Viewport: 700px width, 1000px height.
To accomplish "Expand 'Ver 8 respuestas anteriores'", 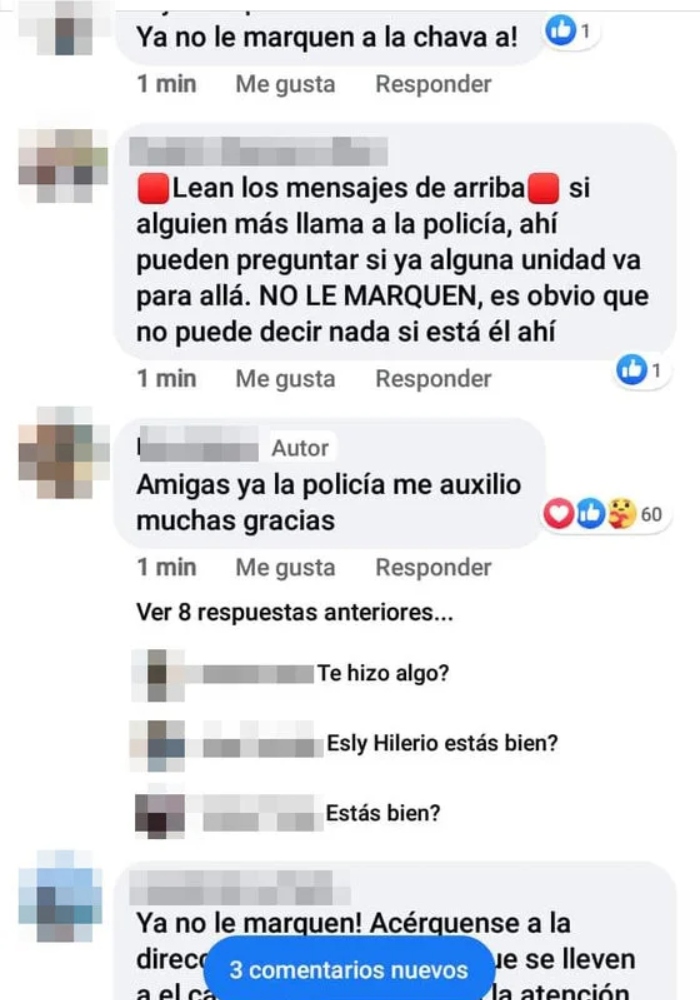I will click(x=295, y=612).
